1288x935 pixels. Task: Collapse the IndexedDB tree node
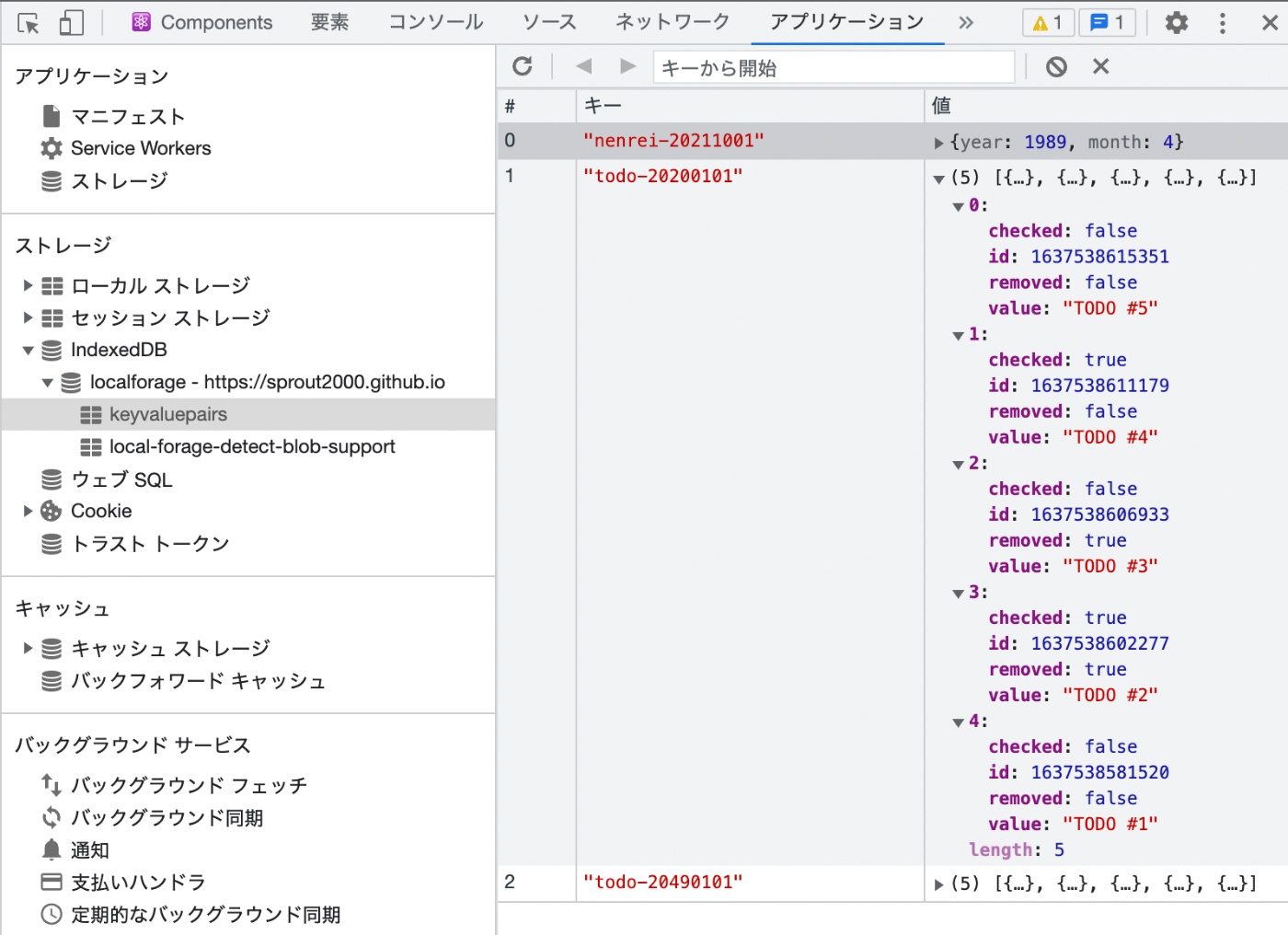coord(29,351)
